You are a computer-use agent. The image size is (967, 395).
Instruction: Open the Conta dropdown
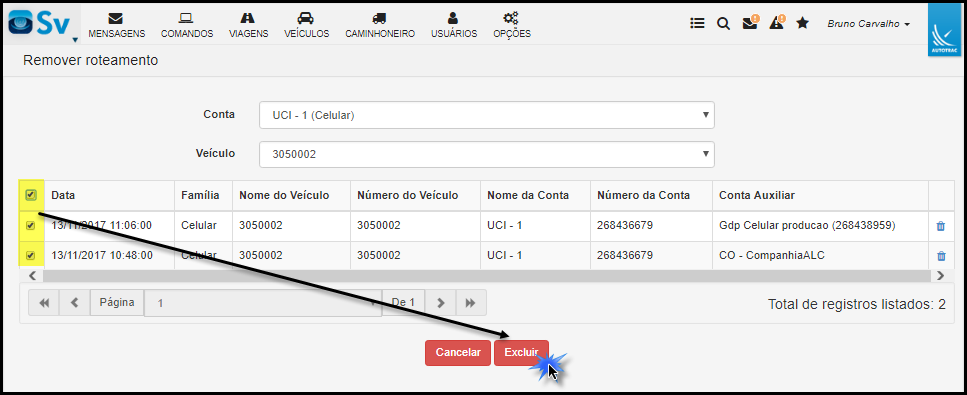487,115
